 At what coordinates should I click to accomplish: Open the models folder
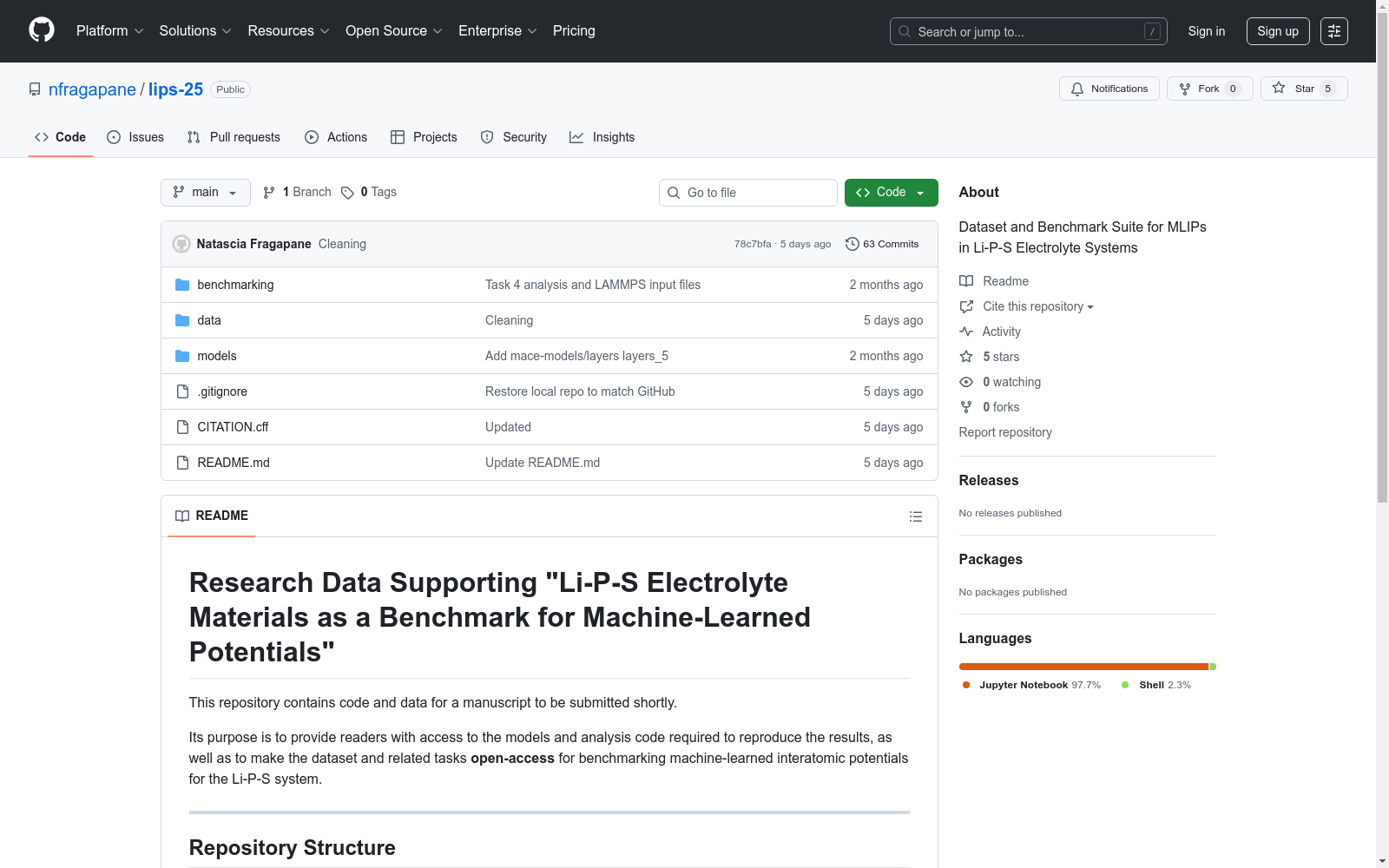point(217,356)
